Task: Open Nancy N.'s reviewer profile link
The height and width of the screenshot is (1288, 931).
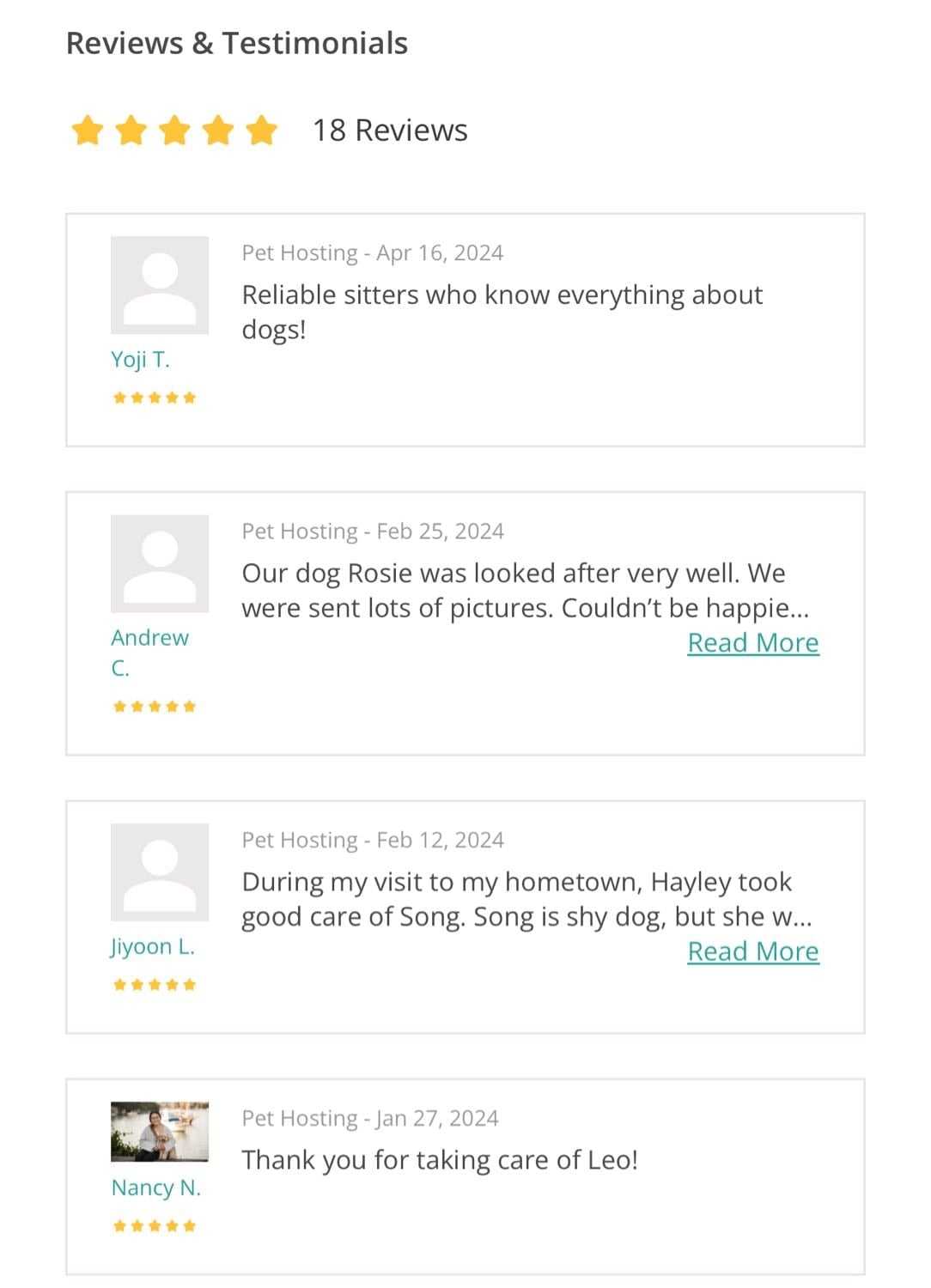Action: [x=155, y=1188]
